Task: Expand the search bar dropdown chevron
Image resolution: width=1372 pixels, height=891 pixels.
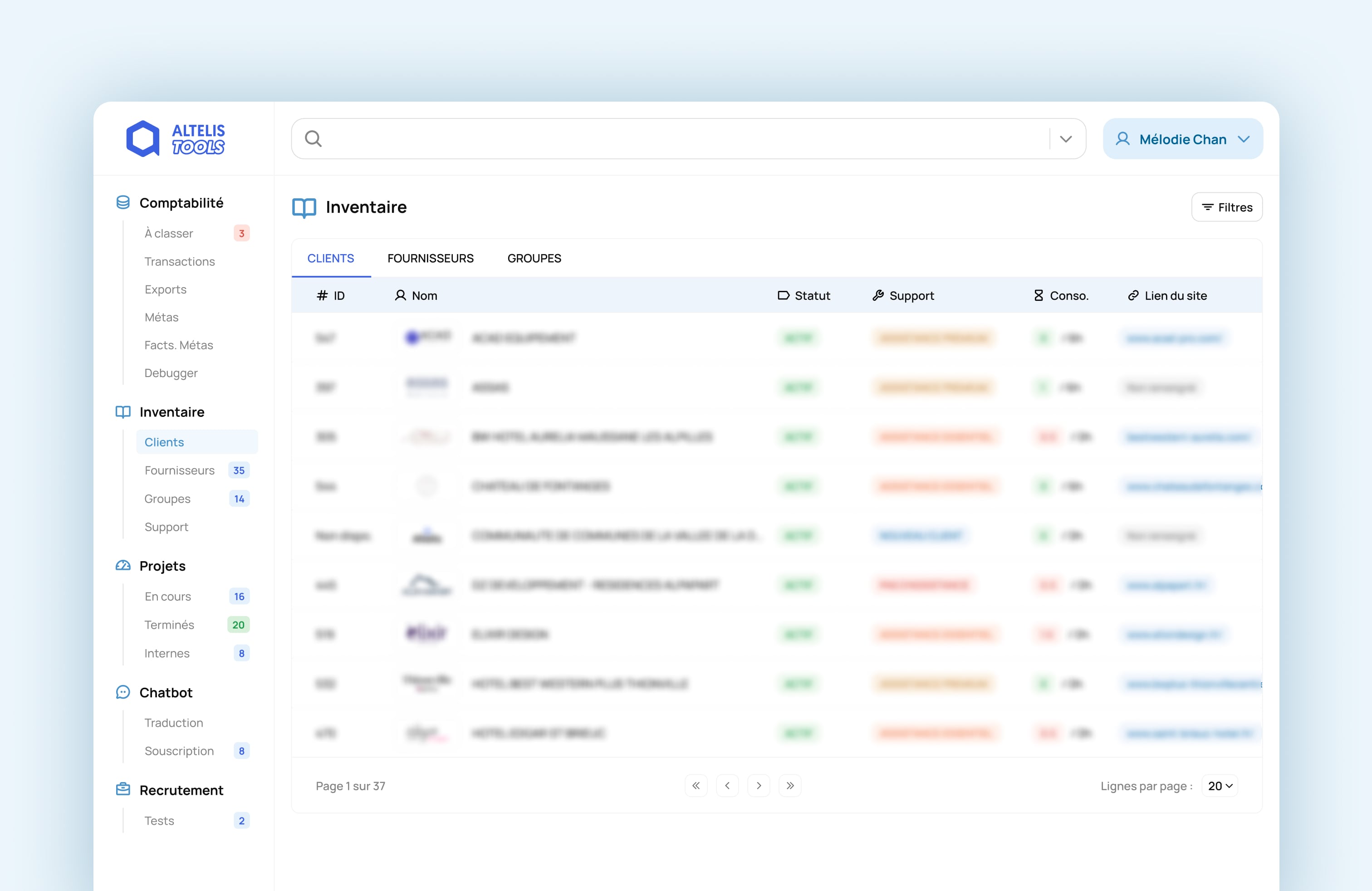Action: (x=1066, y=139)
